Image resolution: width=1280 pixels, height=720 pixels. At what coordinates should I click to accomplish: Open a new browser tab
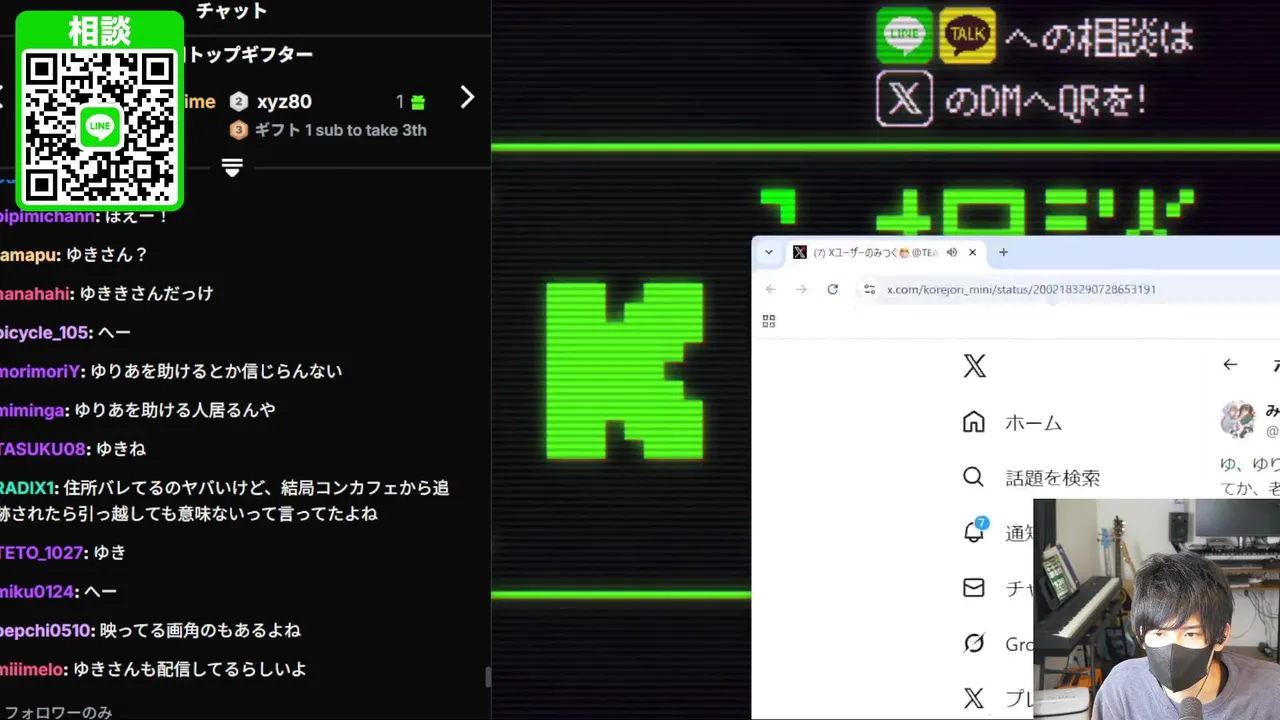click(x=1003, y=252)
